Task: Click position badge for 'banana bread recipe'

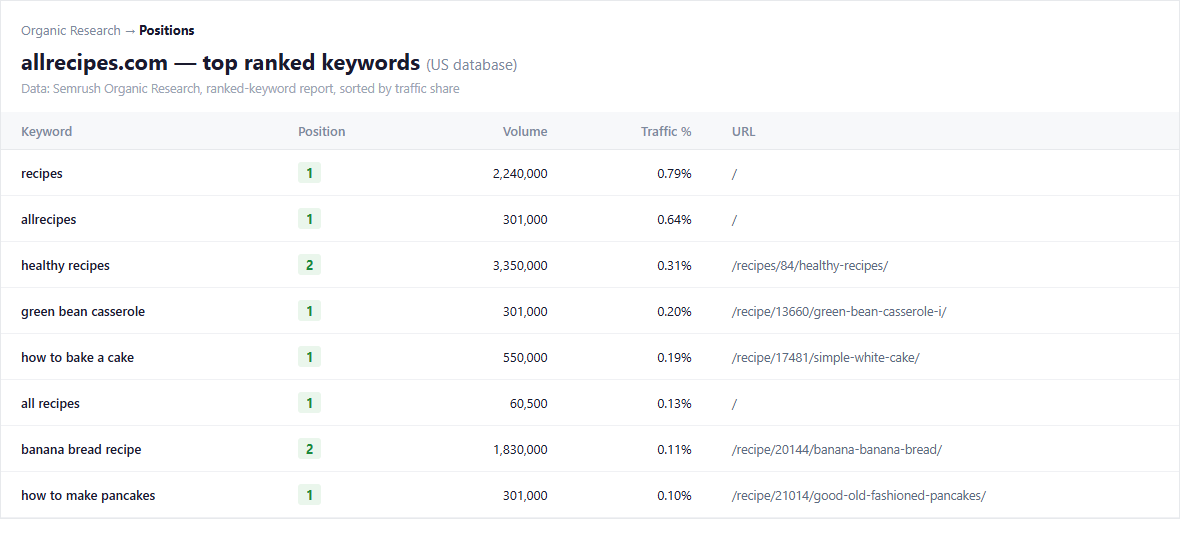Action: 309,449
